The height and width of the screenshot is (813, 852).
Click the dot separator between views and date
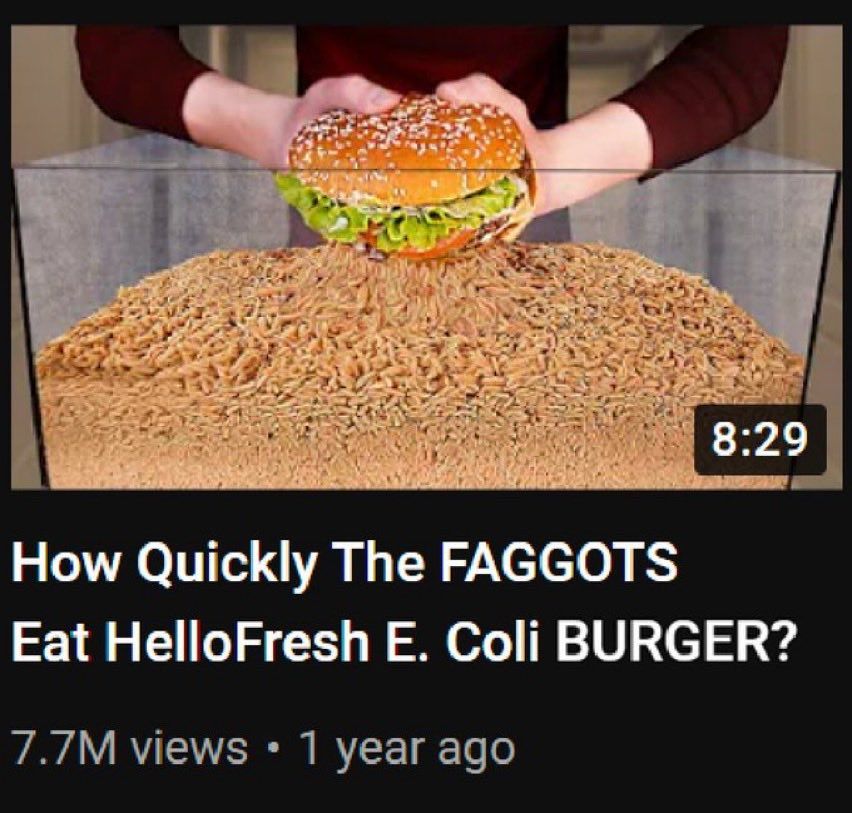(273, 749)
